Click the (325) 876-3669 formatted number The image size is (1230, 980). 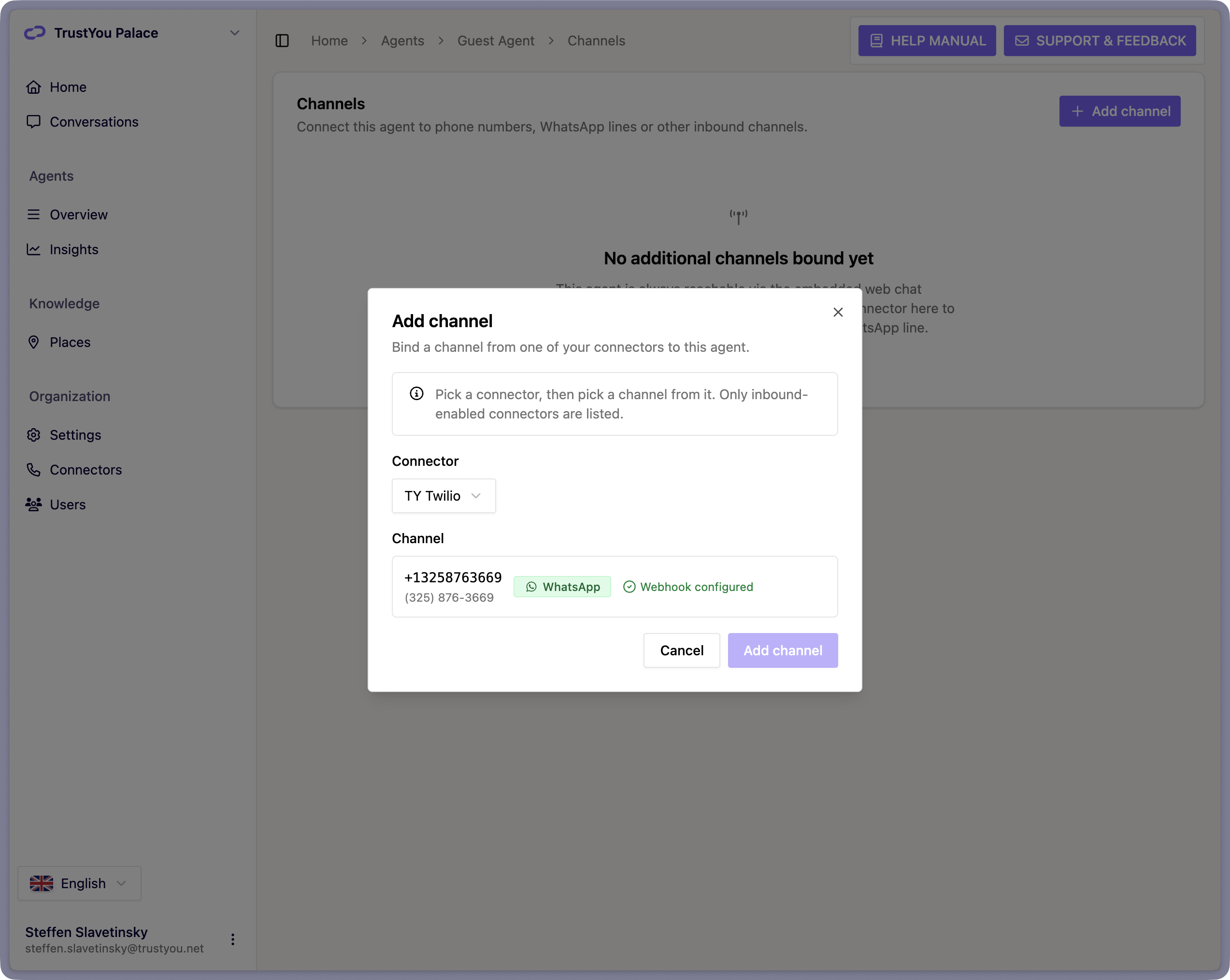point(449,598)
